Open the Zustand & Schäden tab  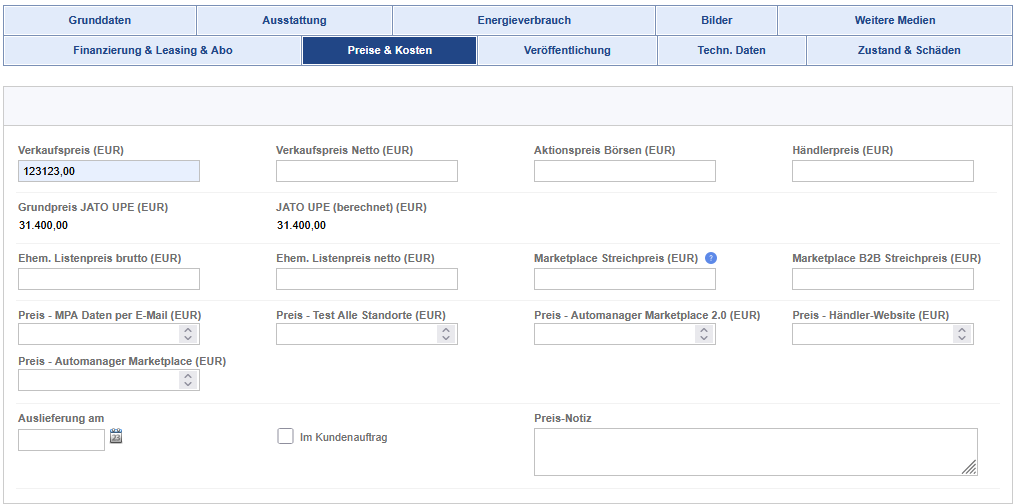(909, 50)
